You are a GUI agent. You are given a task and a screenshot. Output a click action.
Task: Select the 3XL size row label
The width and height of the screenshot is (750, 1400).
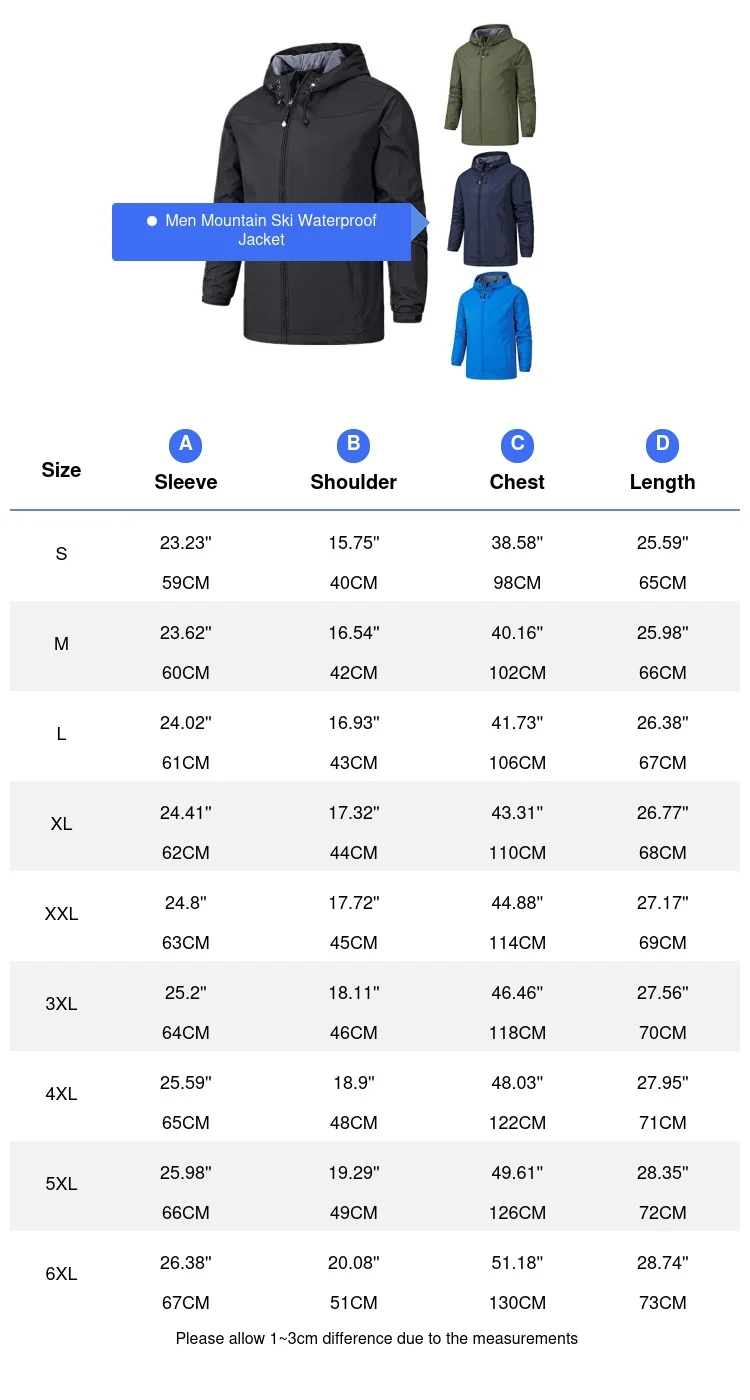[61, 1004]
